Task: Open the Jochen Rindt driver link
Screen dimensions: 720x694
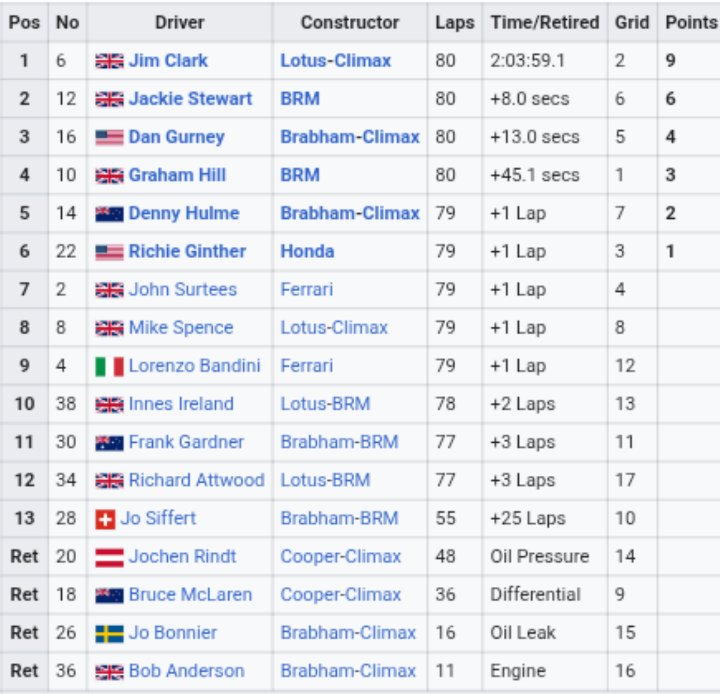Action: click(x=182, y=556)
